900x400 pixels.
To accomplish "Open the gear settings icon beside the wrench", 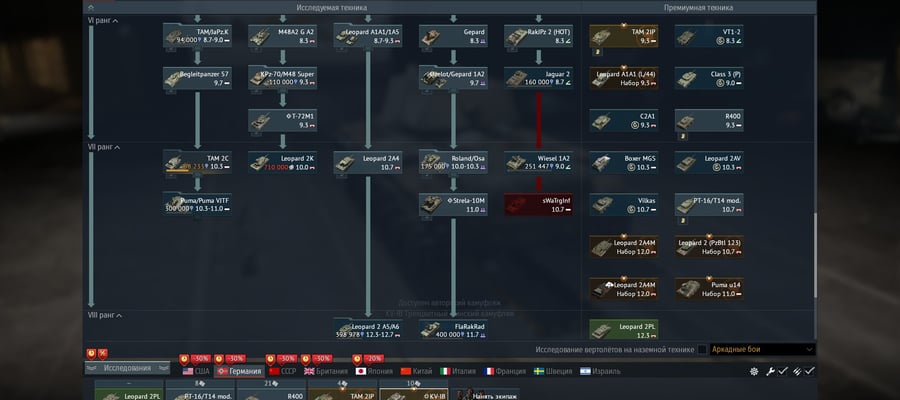I will coord(754,371).
